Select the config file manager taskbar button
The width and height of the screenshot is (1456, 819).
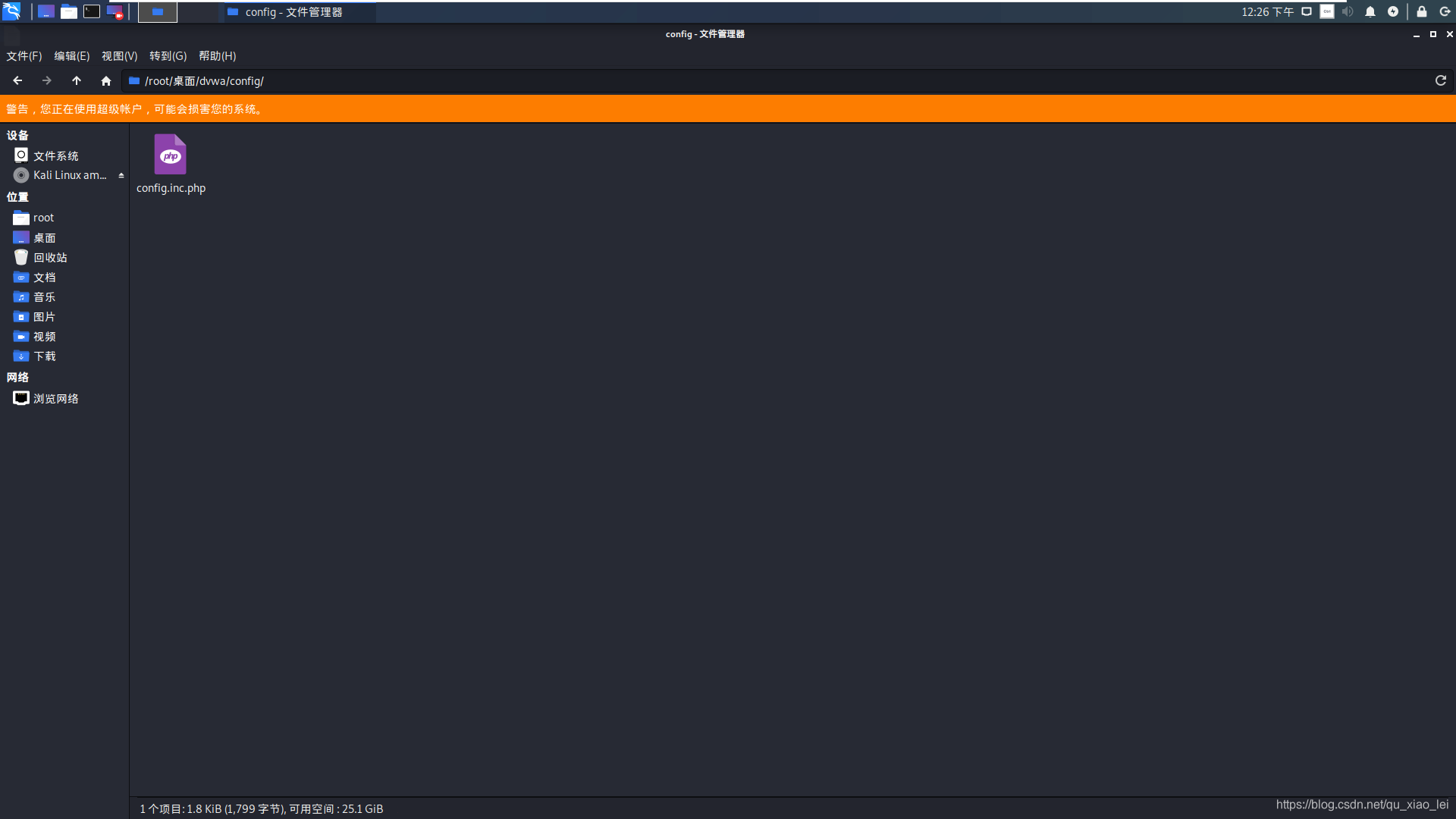pos(298,12)
